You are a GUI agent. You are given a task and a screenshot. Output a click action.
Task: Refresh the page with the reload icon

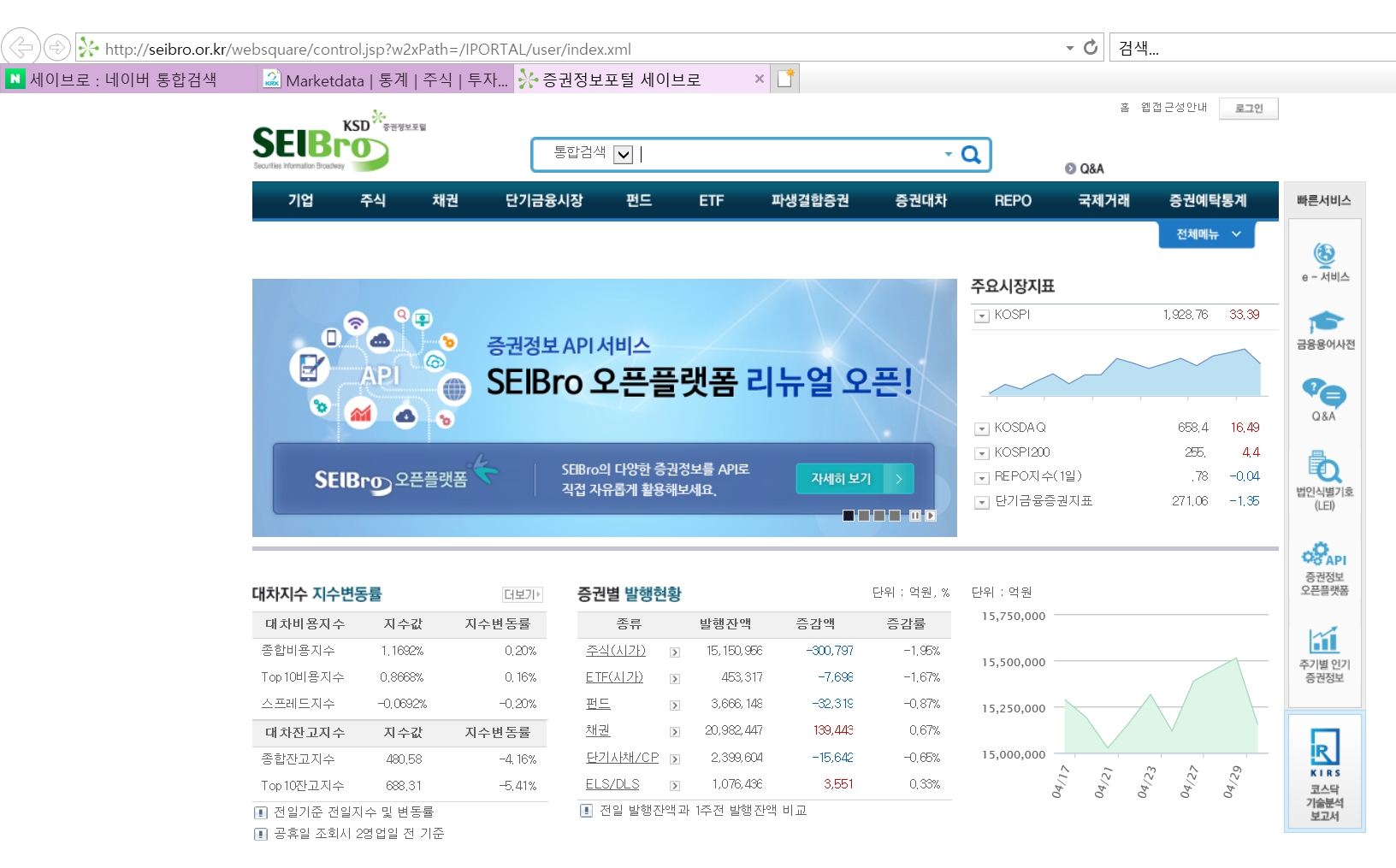(x=1091, y=48)
